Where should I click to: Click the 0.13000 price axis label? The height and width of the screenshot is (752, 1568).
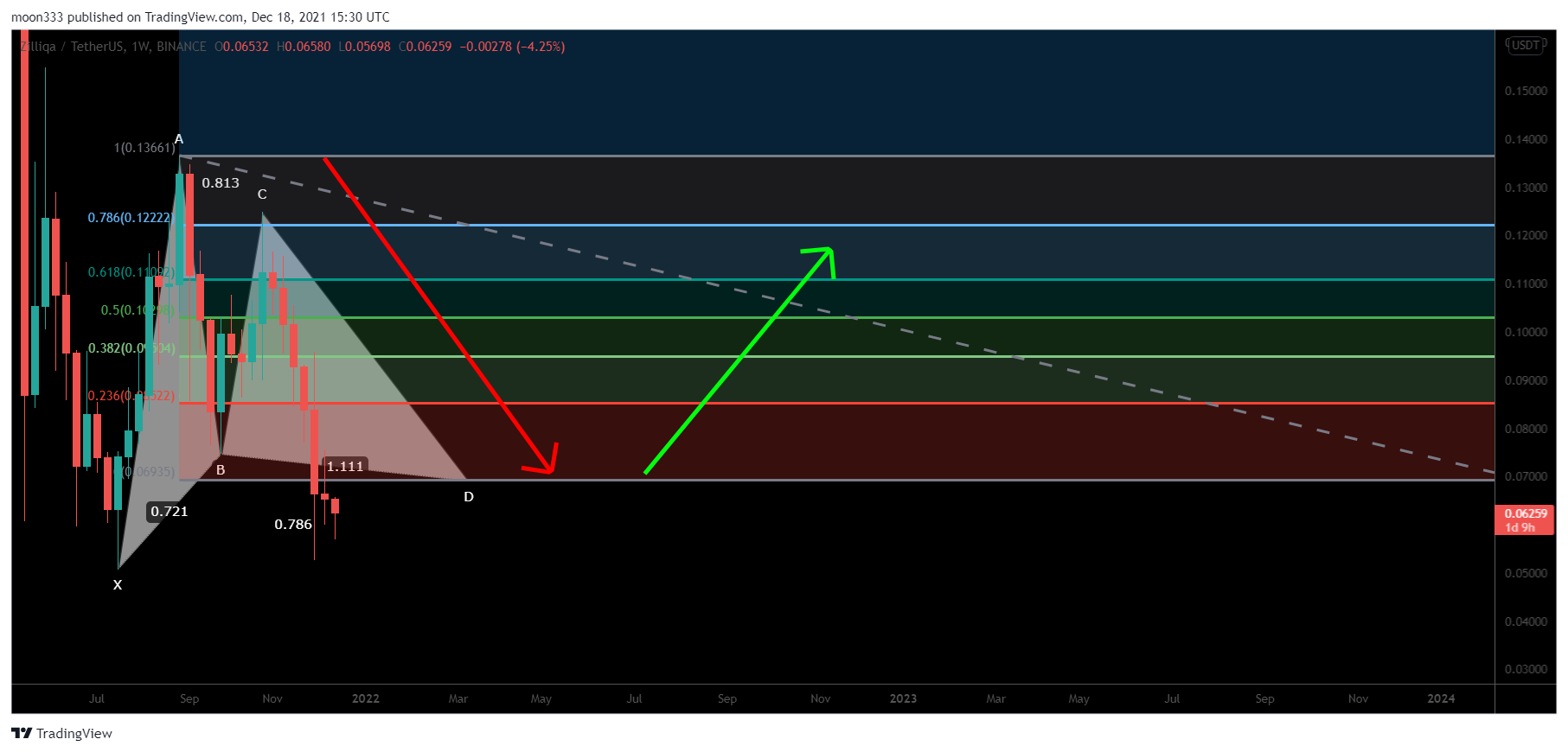1526,188
